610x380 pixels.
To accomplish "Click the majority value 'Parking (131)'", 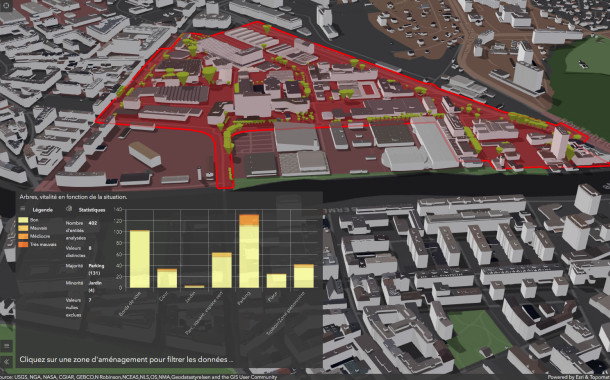I will [96, 269].
